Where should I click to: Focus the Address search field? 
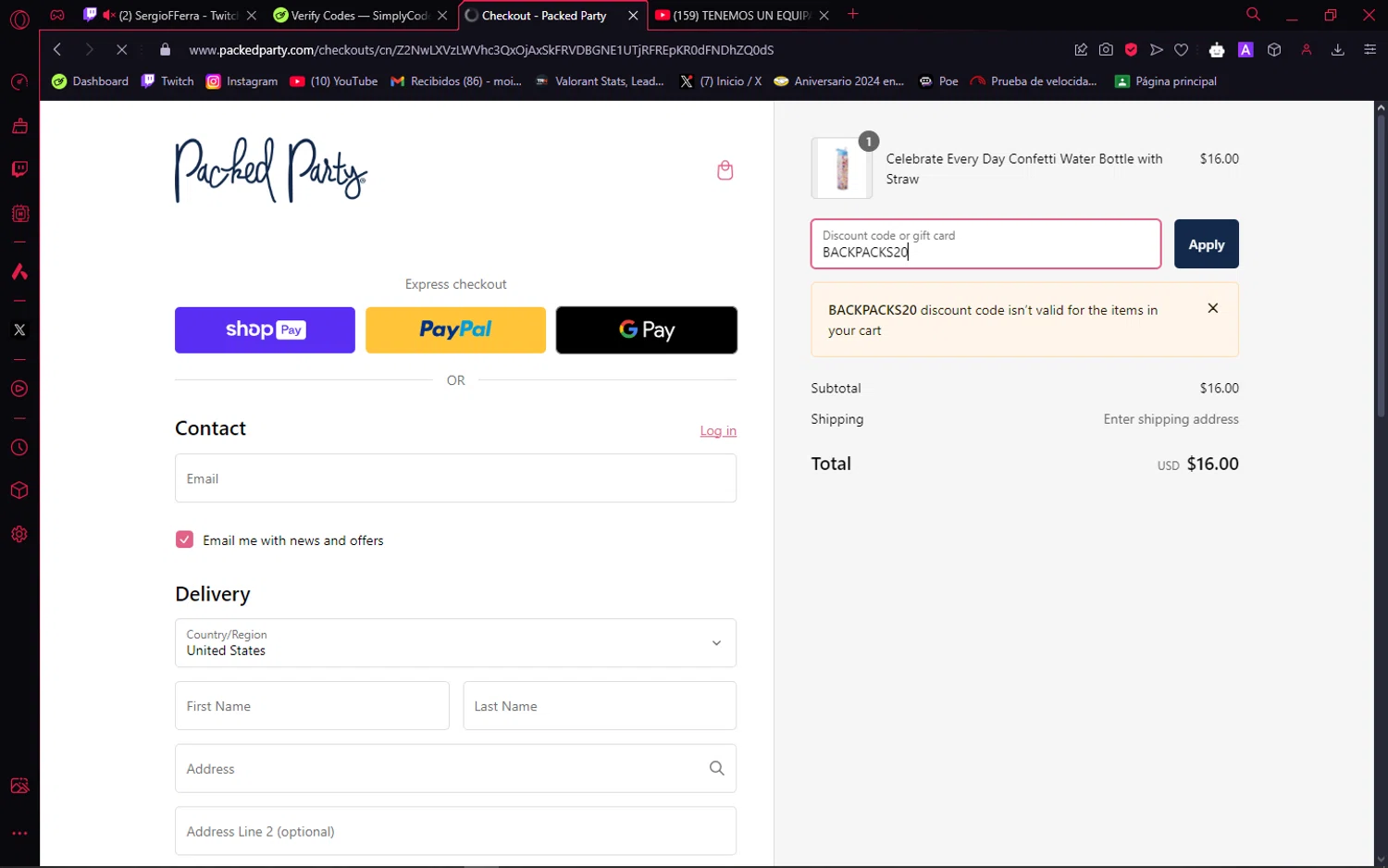coord(455,768)
